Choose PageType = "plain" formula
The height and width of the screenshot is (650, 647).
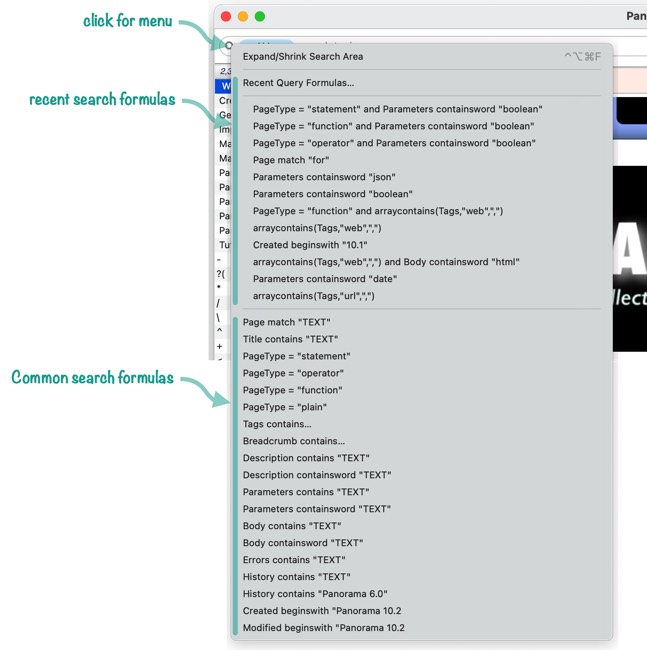click(x=422, y=407)
